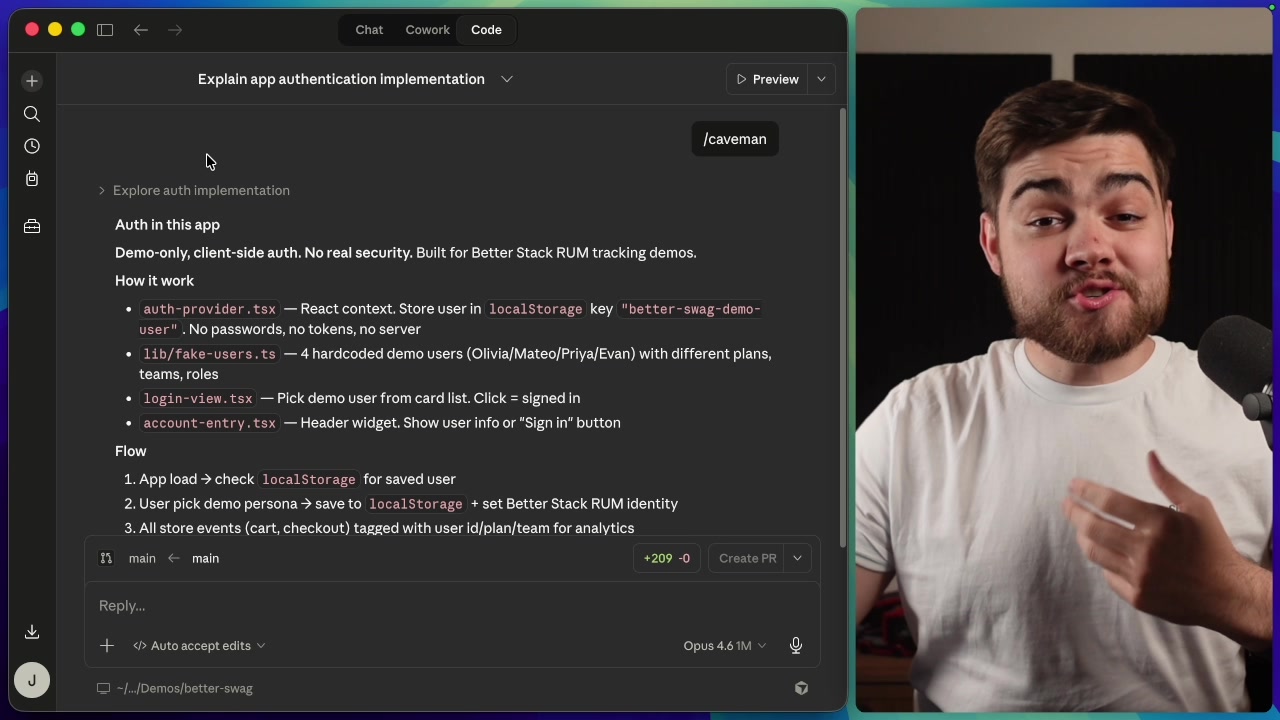Switch to the Chat tab
1280x720 pixels.
pos(369,30)
